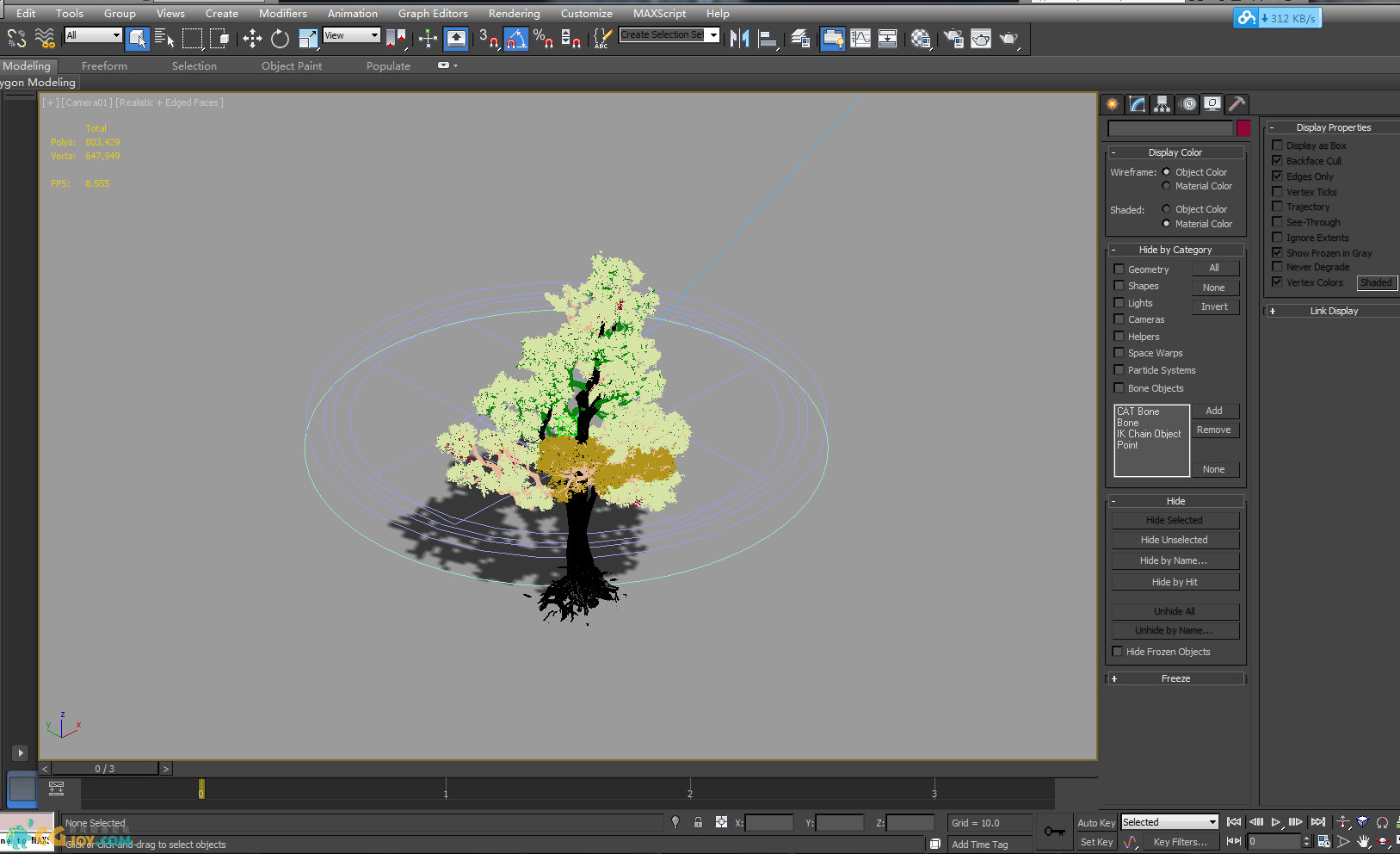
Task: Activate the Select and Scale tool
Action: click(x=307, y=38)
